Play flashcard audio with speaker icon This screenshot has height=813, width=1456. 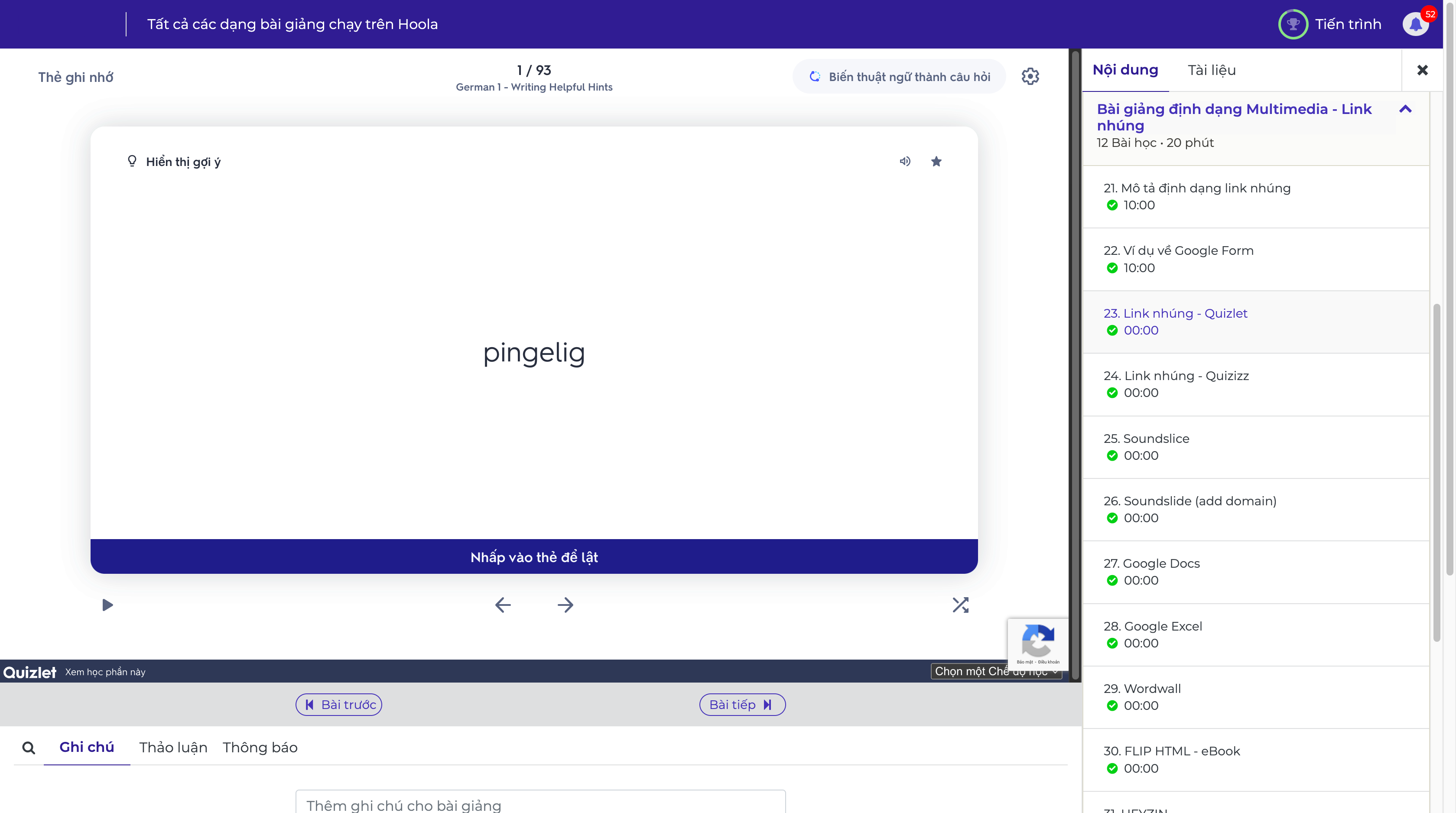click(905, 161)
